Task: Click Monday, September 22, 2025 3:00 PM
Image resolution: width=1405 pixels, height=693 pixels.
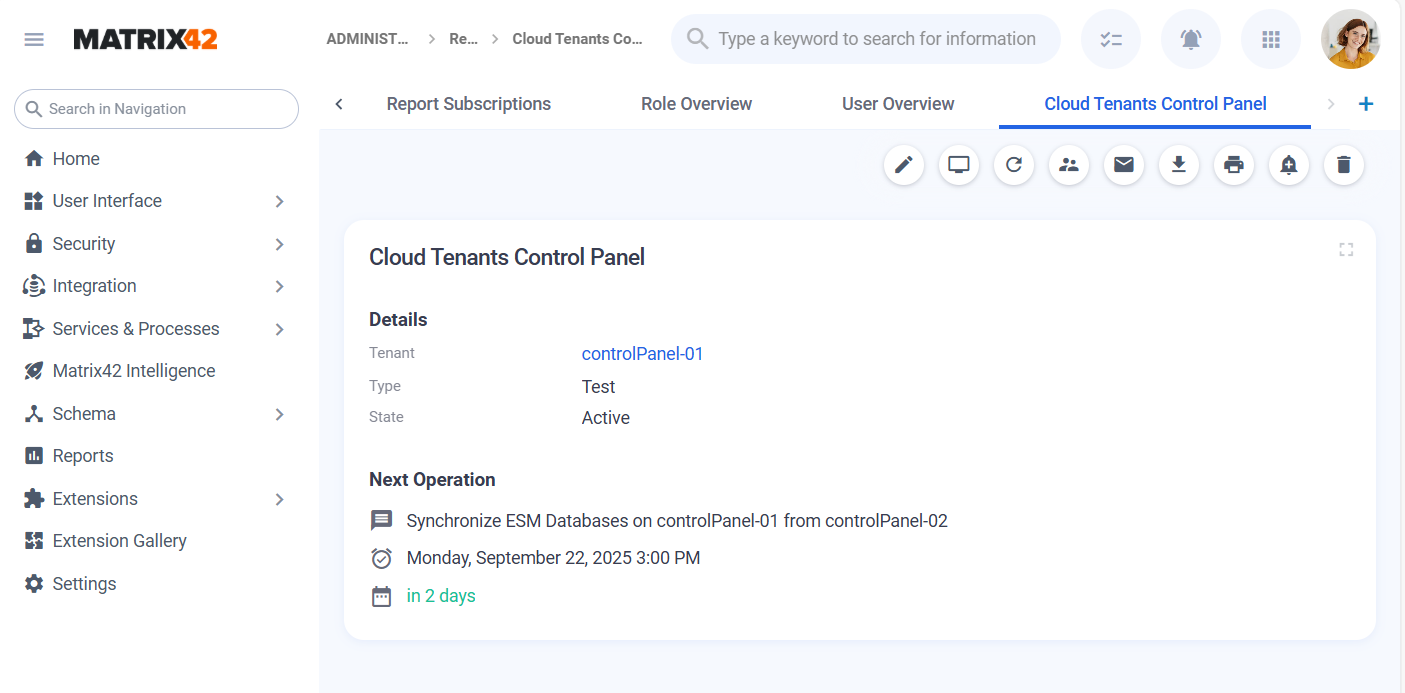Action: tap(553, 558)
